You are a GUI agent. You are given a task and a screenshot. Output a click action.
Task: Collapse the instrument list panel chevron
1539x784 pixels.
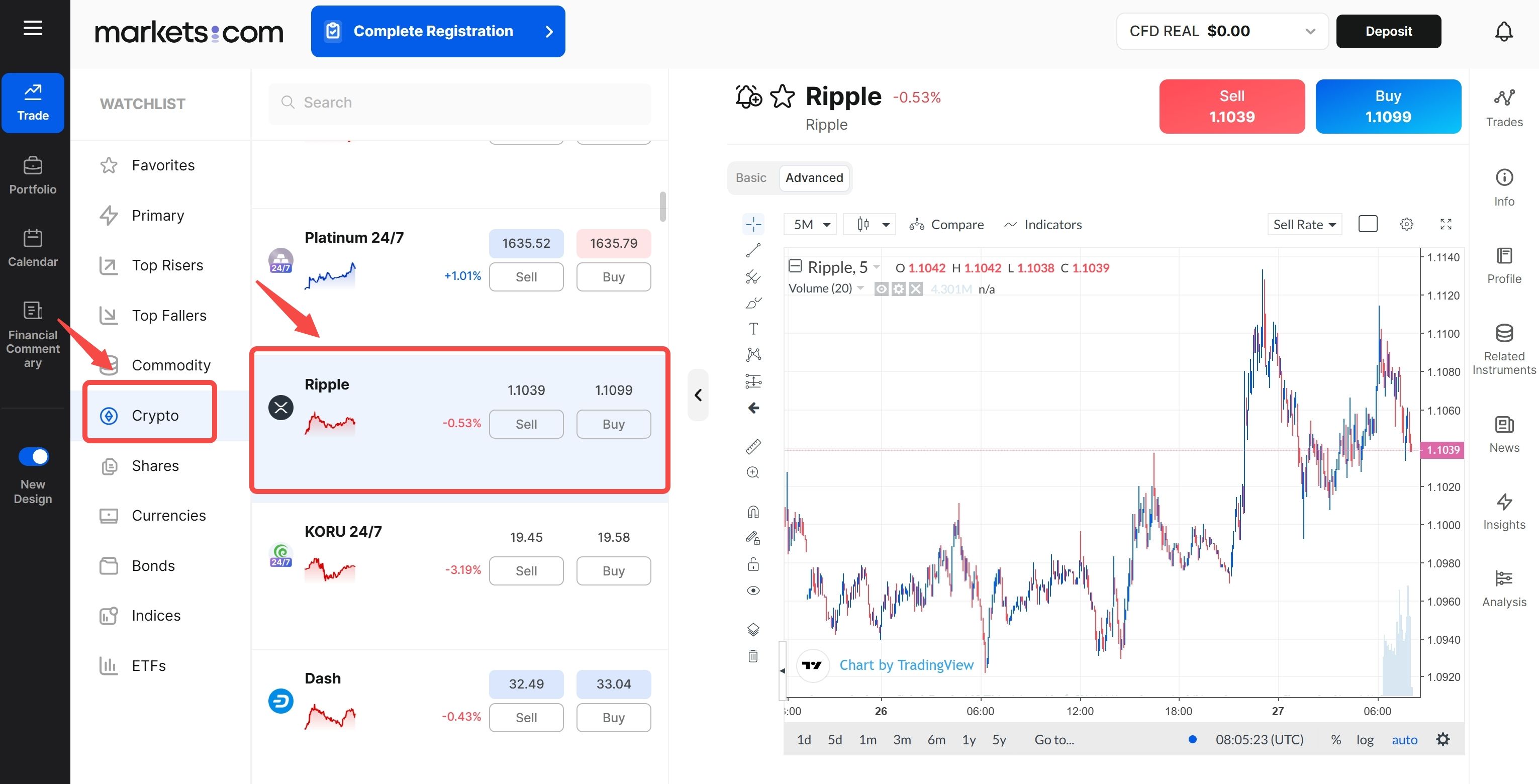(698, 395)
